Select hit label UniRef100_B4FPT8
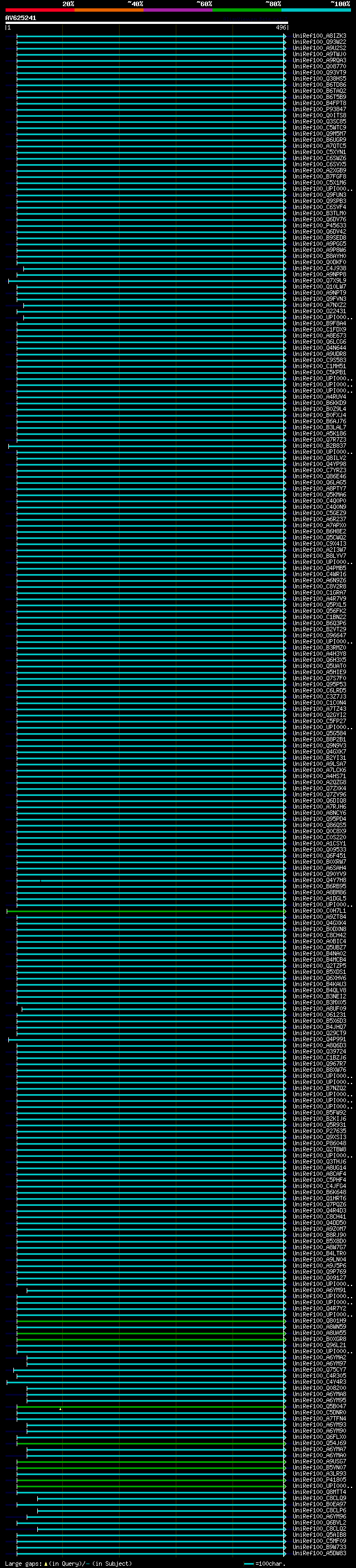The image size is (356, 1568). 319,103
